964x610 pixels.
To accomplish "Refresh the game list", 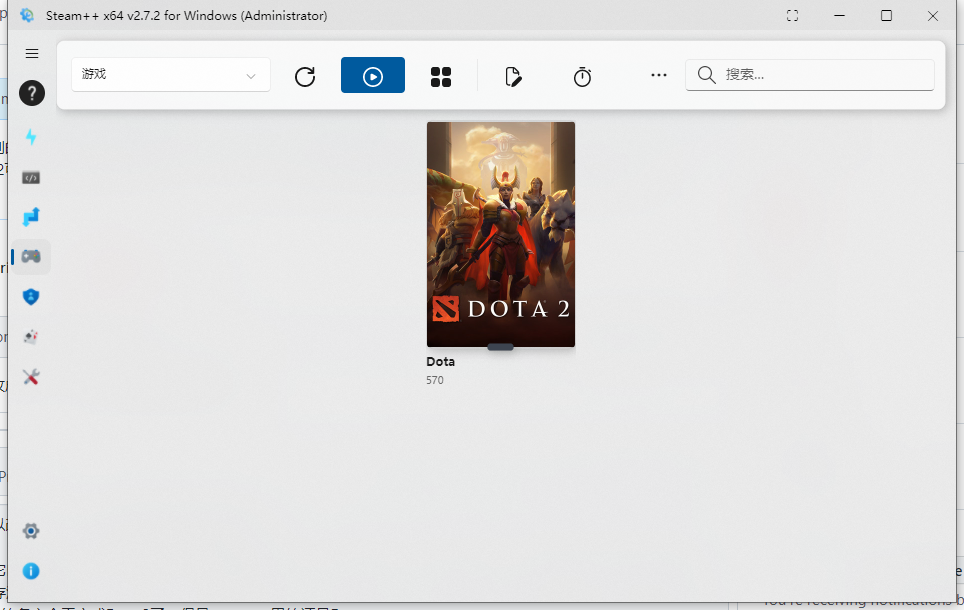I will [x=305, y=76].
